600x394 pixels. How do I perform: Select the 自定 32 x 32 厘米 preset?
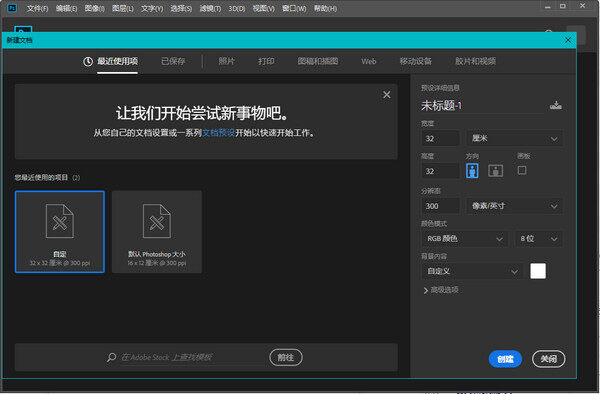point(60,232)
